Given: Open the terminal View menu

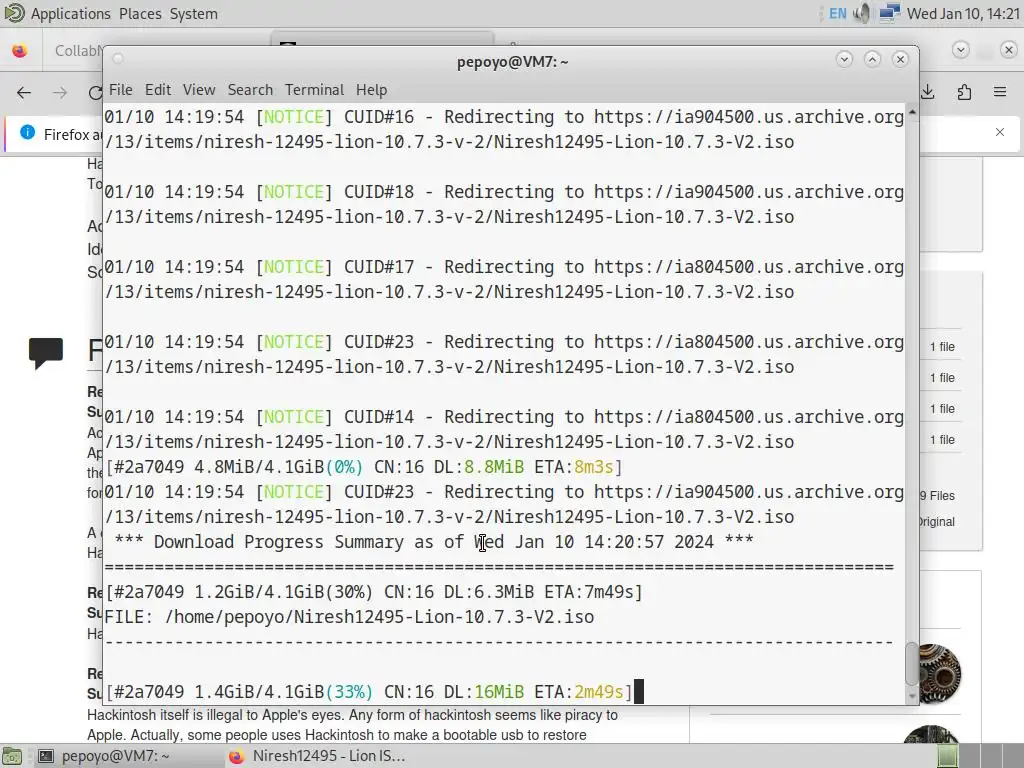Looking at the screenshot, I should pyautogui.click(x=199, y=89).
